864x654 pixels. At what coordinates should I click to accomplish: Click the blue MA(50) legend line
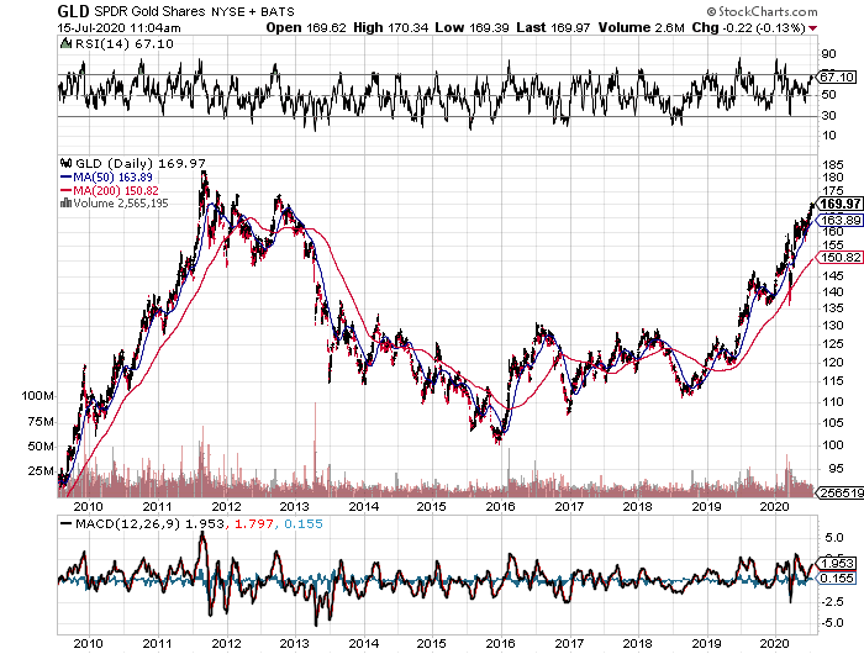click(x=66, y=176)
